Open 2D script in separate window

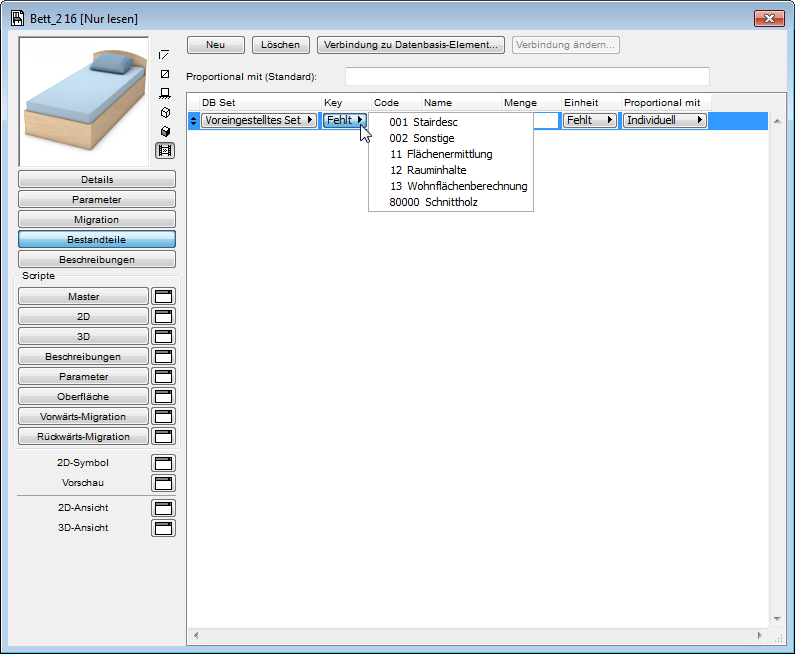[163, 316]
